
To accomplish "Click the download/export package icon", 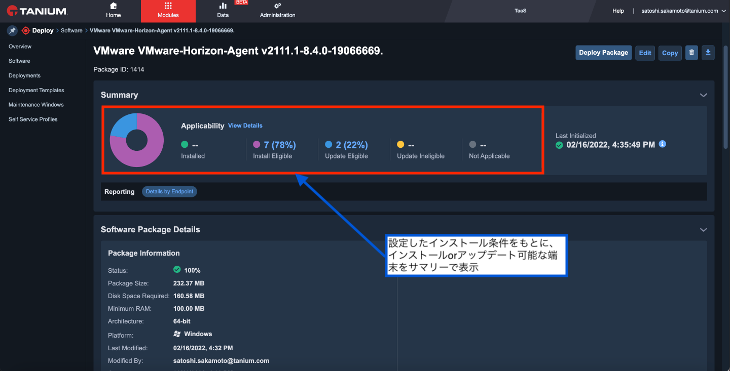I will pyautogui.click(x=708, y=53).
